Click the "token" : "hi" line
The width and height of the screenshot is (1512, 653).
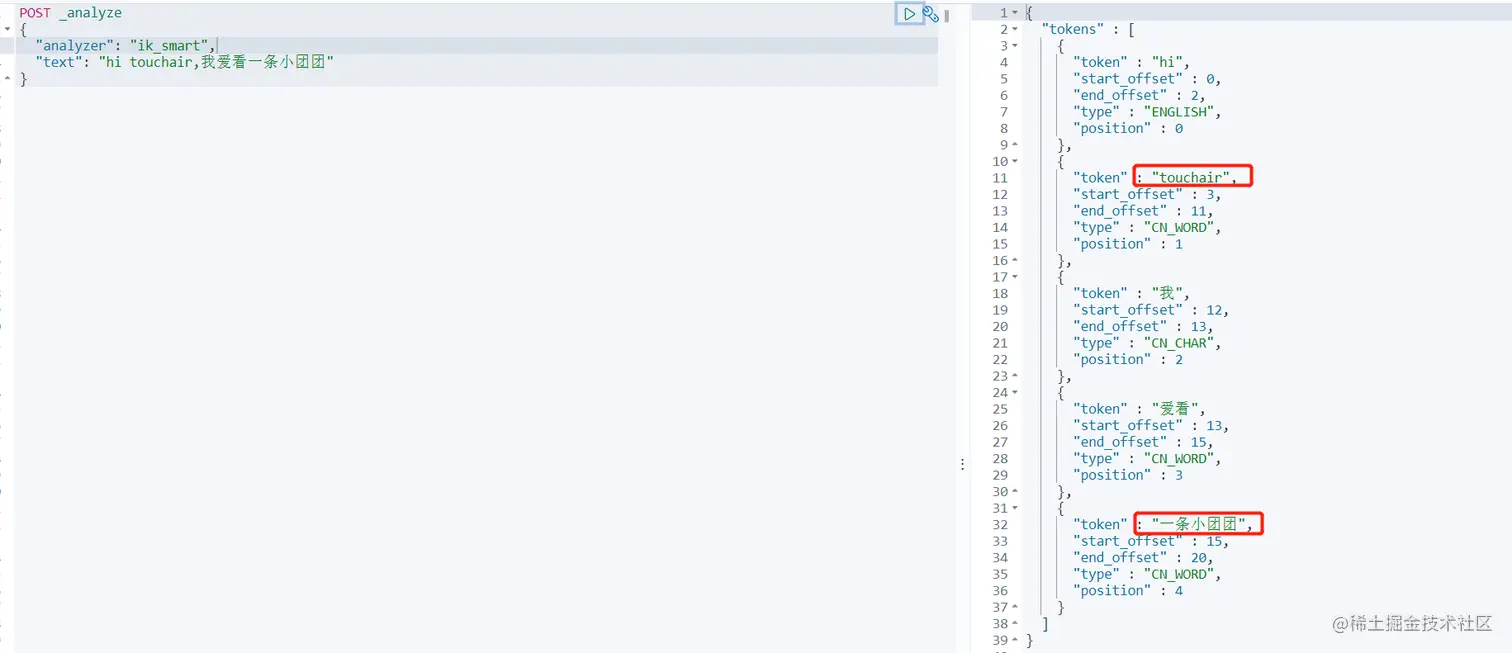(x=1131, y=62)
